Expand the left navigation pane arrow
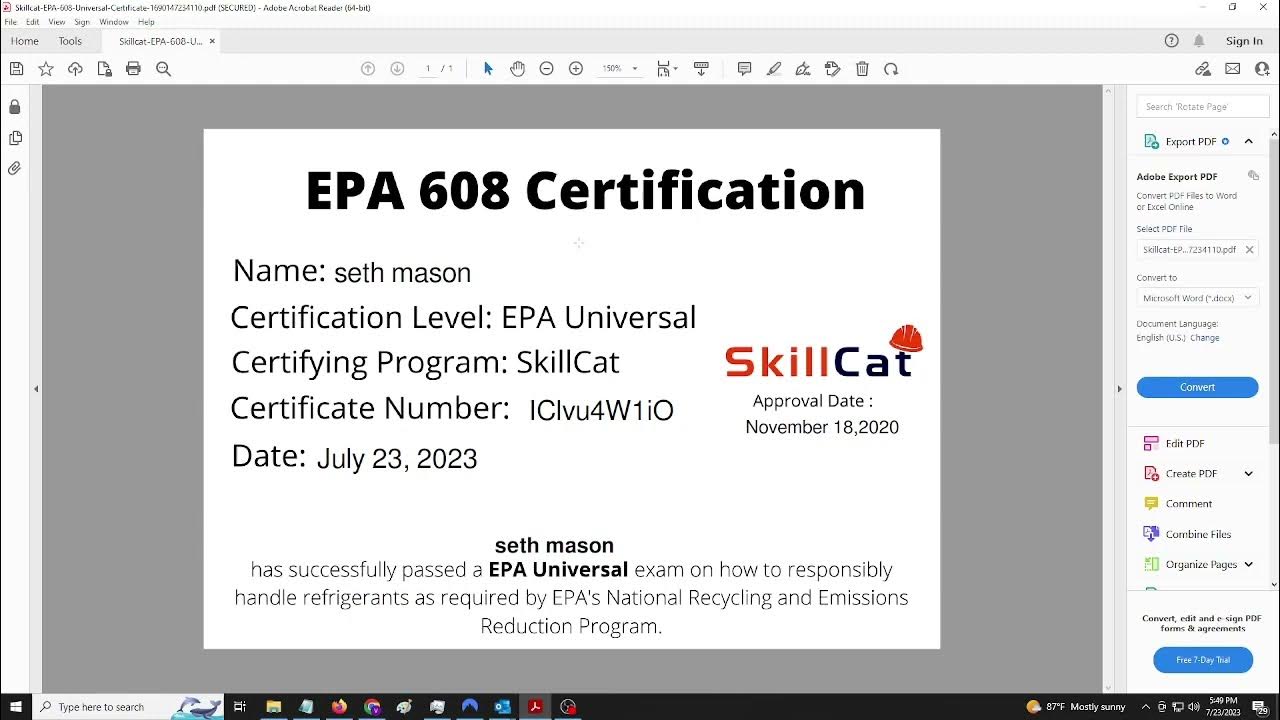Screen dimensions: 1280x720 point(36,389)
